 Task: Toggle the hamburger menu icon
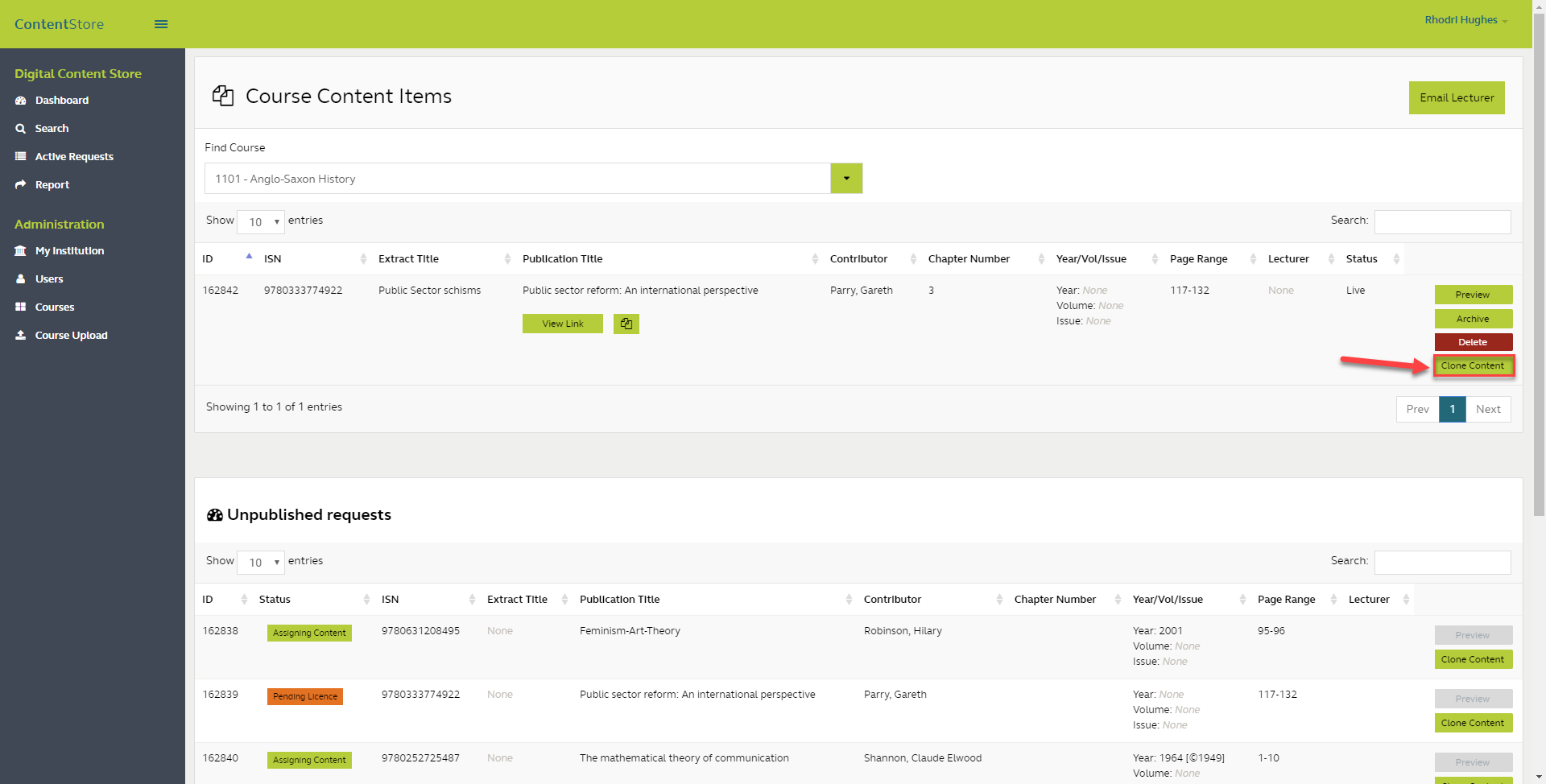pyautogui.click(x=161, y=24)
